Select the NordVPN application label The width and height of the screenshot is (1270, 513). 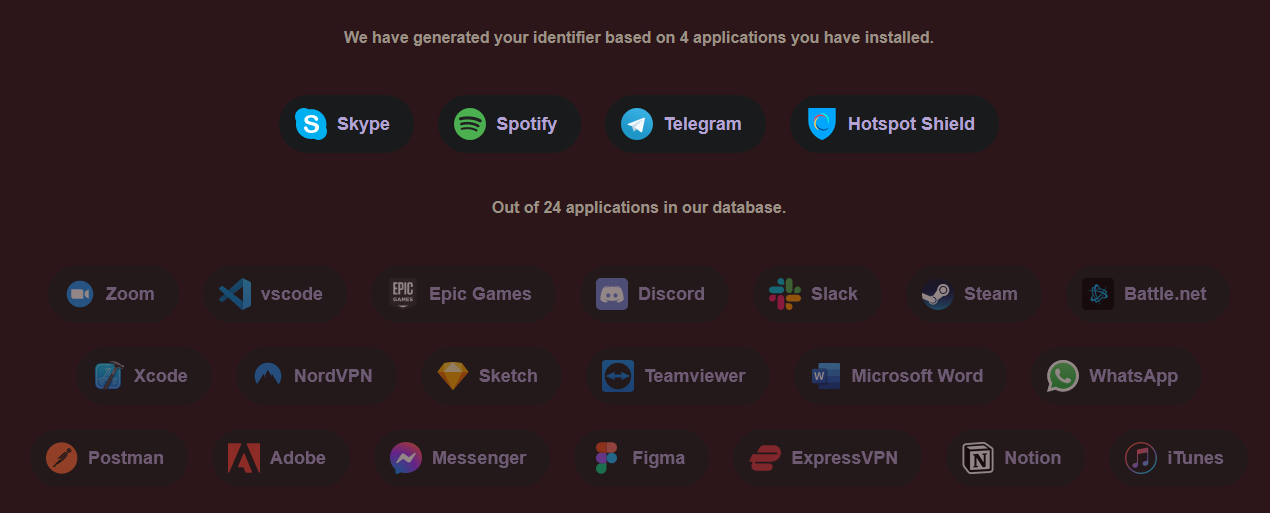pos(332,376)
